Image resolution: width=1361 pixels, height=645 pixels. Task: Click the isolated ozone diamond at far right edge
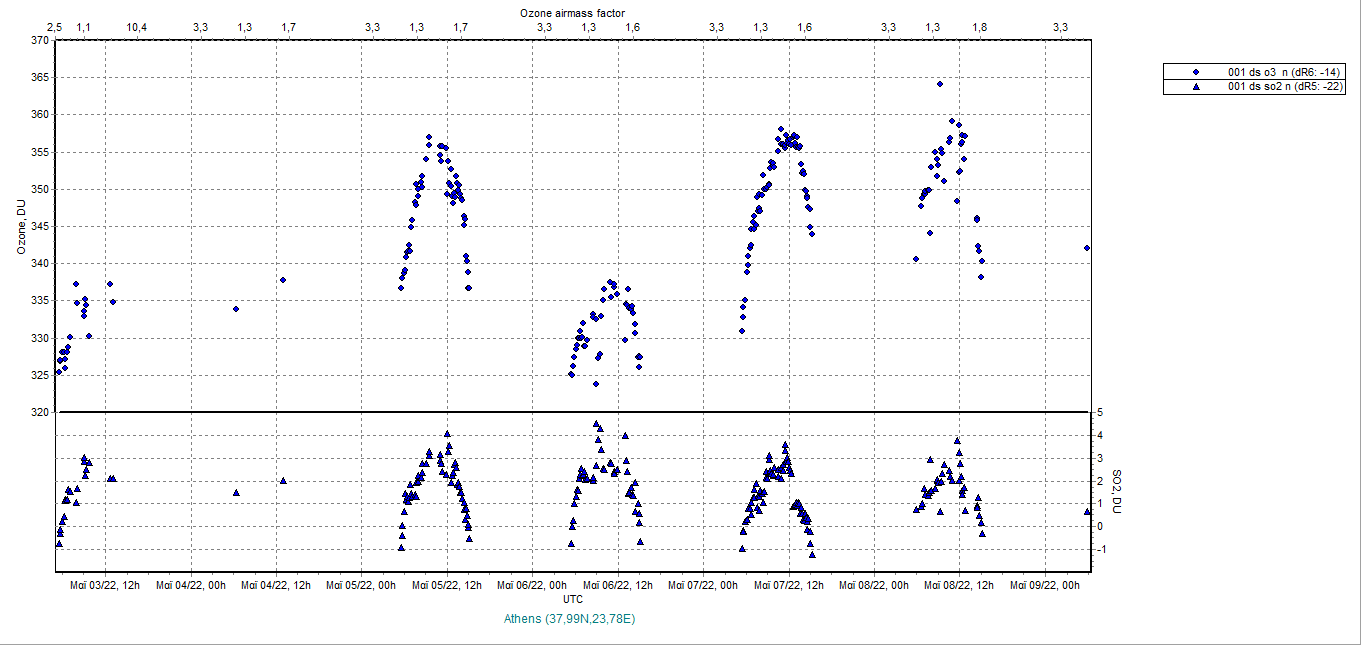(1087, 248)
